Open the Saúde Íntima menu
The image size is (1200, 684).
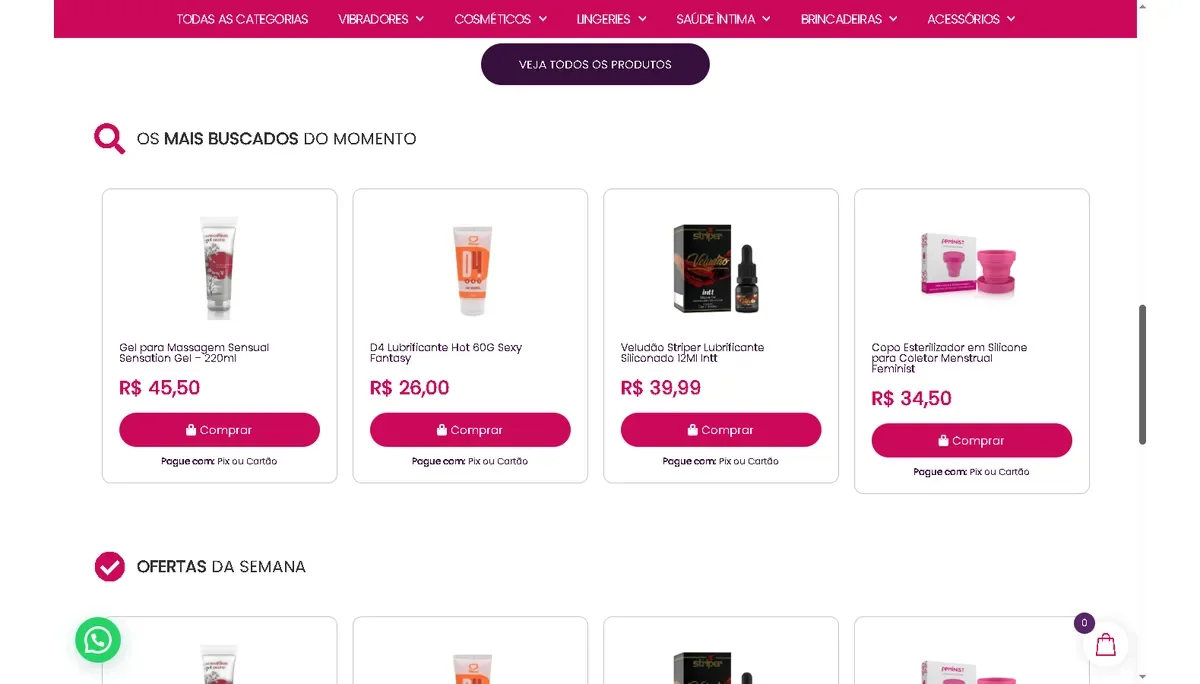tap(723, 19)
